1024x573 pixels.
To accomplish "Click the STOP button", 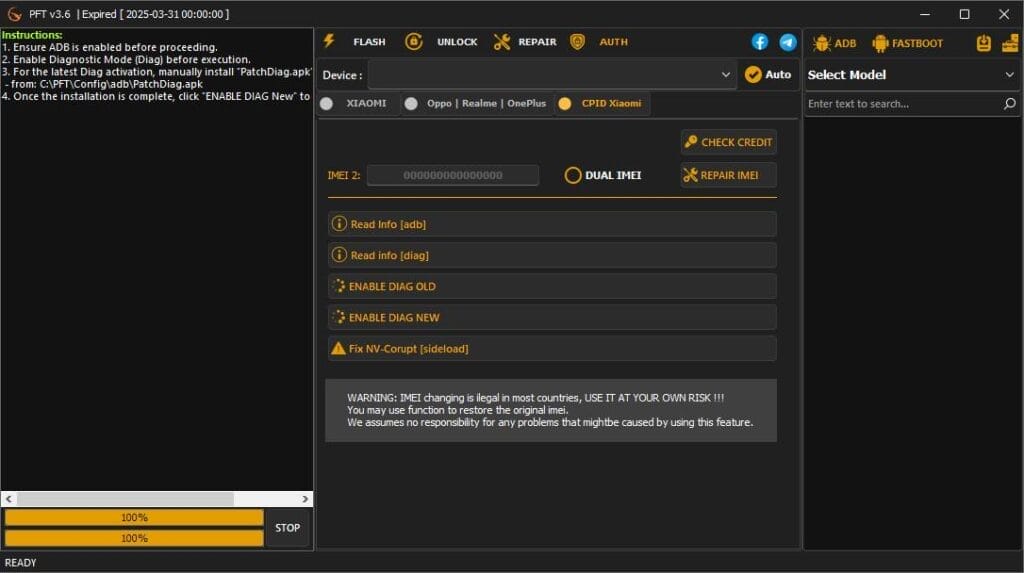I will pos(287,528).
